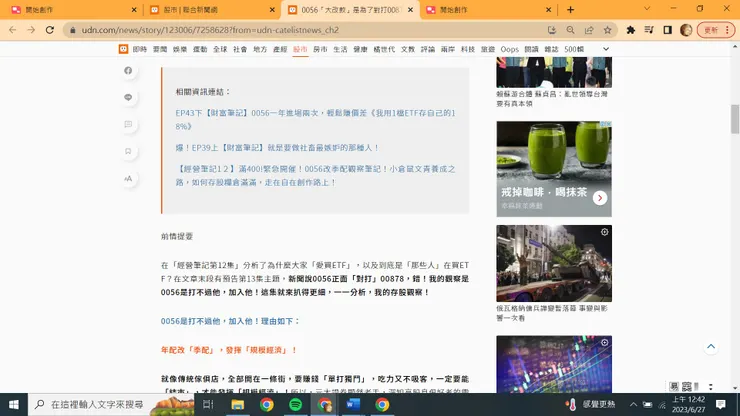
Task: Save the article with the bookmark icon
Action: [128, 151]
